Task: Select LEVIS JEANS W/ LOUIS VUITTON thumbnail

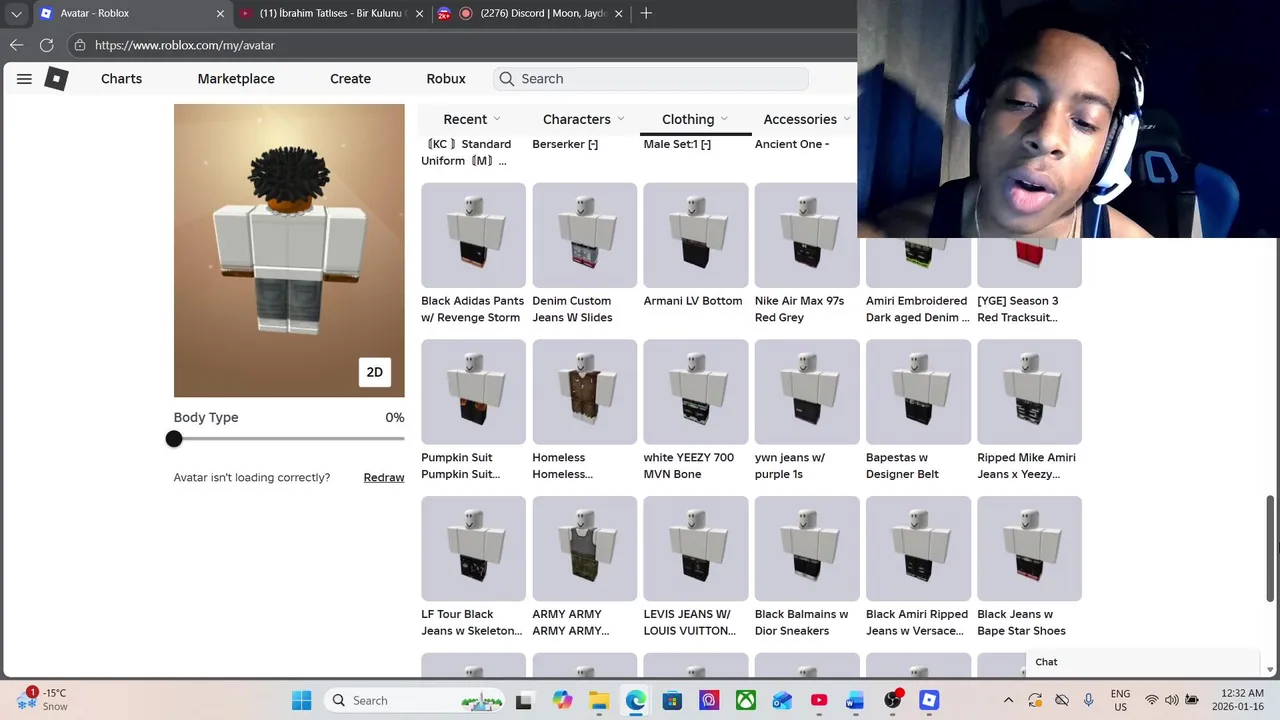Action: point(696,549)
